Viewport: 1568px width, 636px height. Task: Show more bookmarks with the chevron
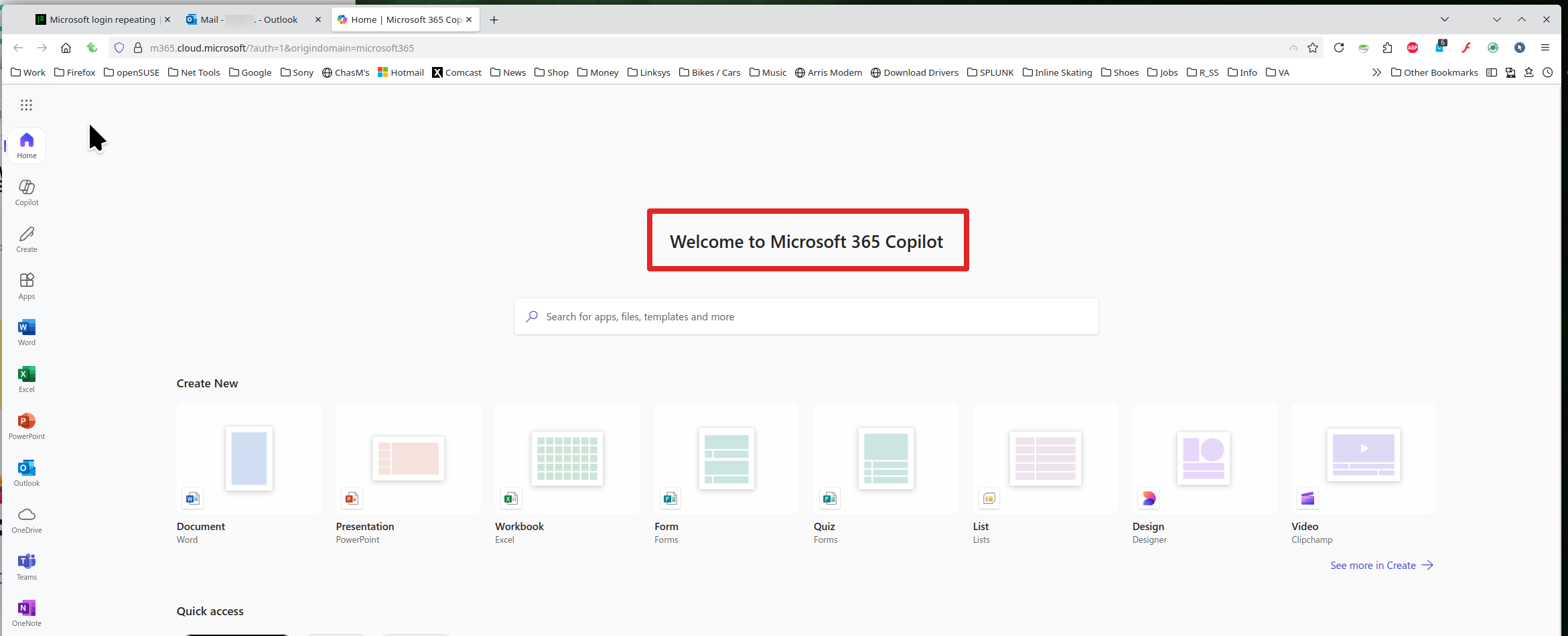pyautogui.click(x=1376, y=72)
